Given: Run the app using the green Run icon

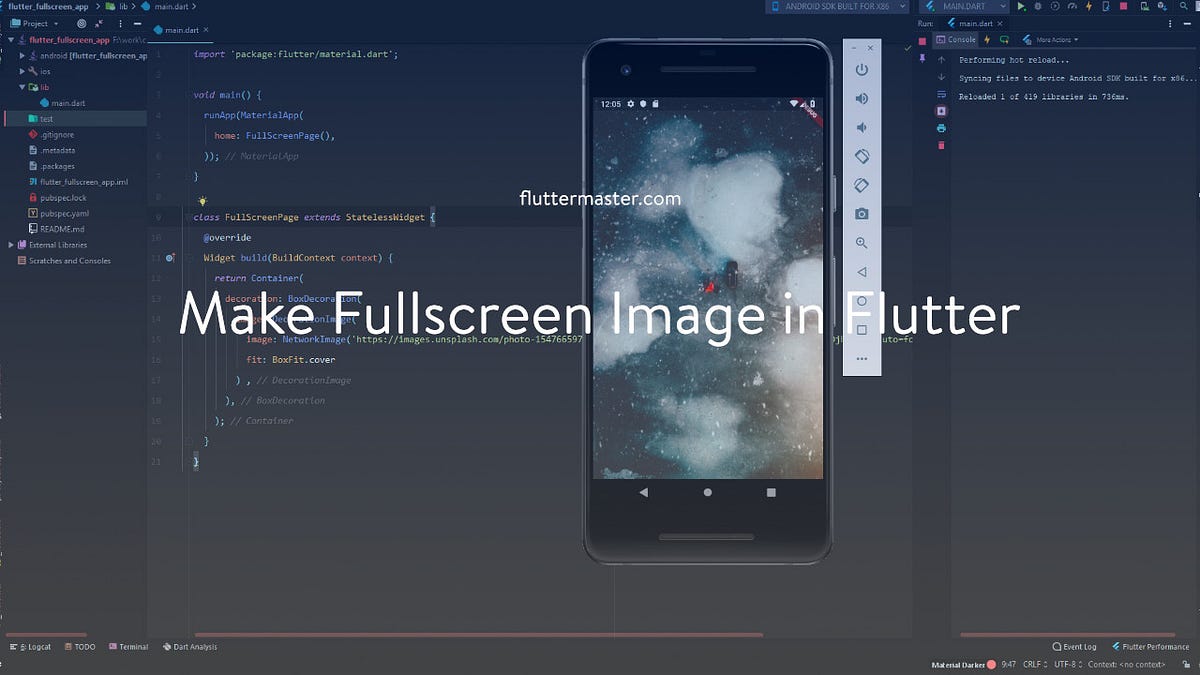Looking at the screenshot, I should [1021, 6].
